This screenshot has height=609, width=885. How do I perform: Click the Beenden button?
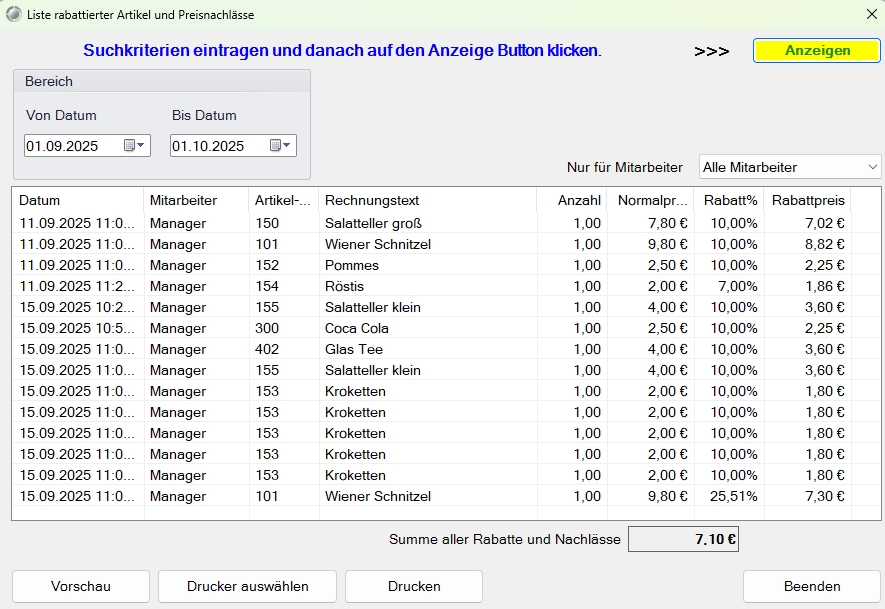coord(812,586)
